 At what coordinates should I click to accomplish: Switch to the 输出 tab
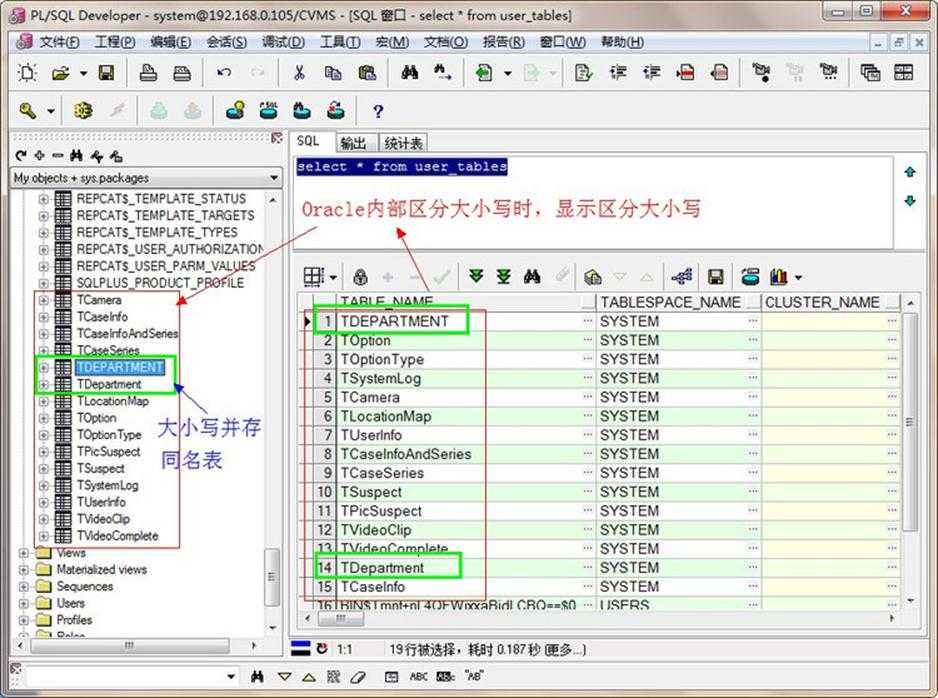click(353, 143)
